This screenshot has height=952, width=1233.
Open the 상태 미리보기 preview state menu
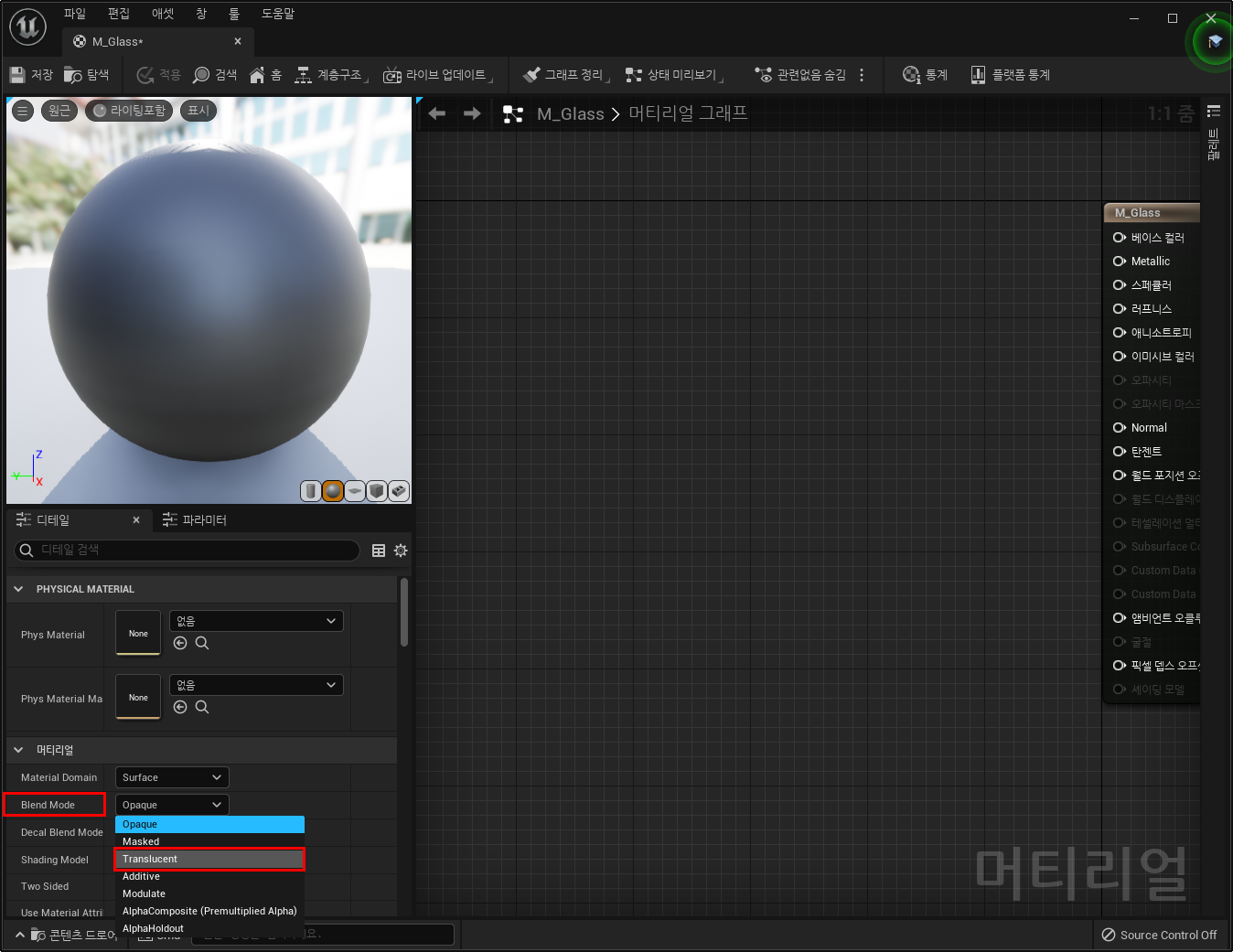click(x=673, y=75)
